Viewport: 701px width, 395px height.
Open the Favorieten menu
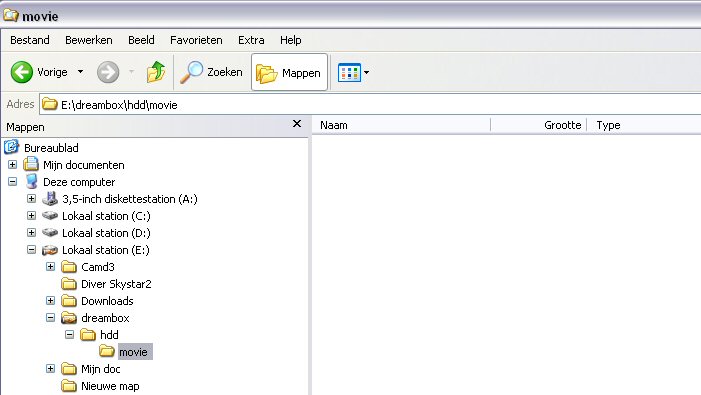click(x=196, y=40)
